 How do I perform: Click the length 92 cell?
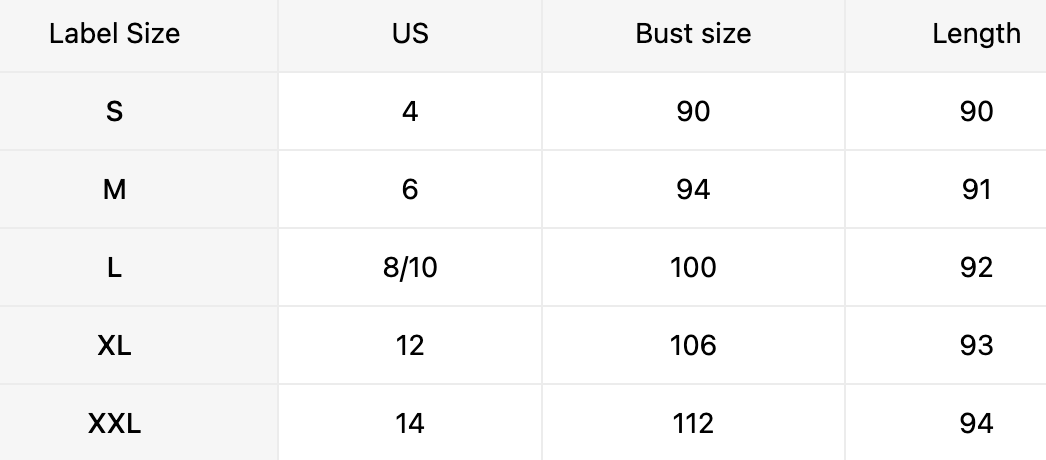[x=976, y=267]
